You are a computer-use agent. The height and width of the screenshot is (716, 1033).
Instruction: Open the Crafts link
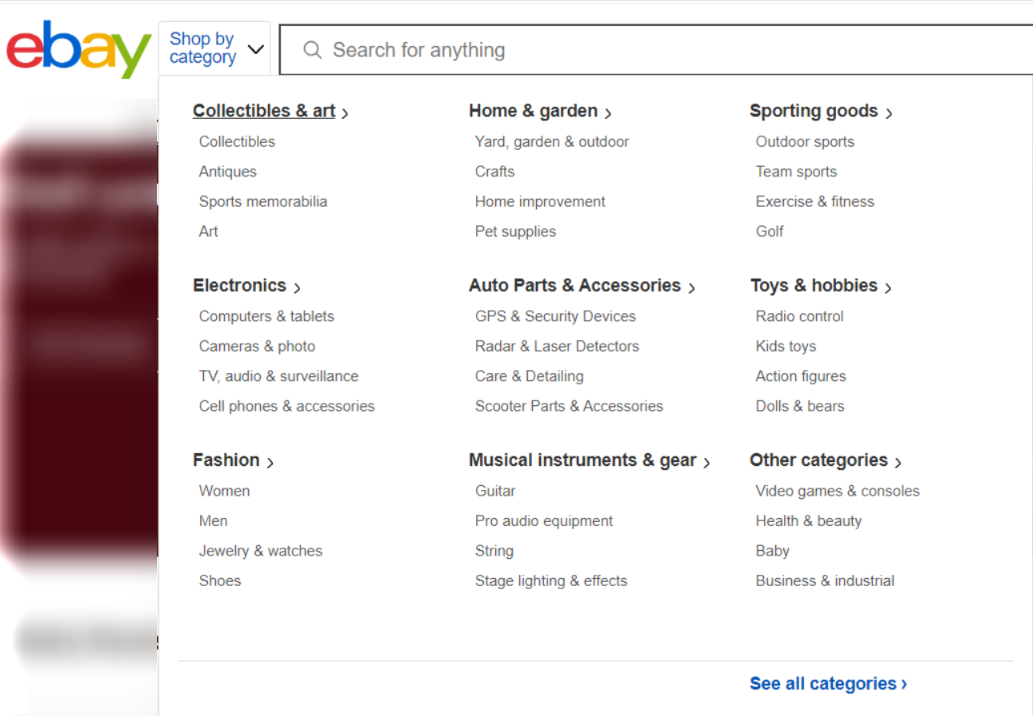(495, 171)
